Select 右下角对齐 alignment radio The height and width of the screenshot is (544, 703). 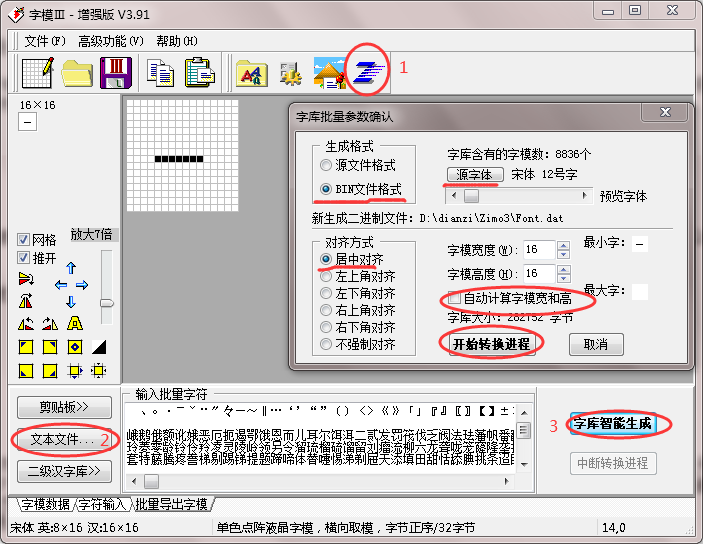click(326, 327)
